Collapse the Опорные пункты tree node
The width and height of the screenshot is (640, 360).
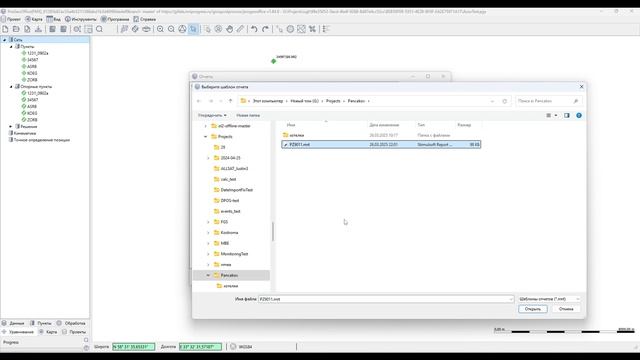pos(11,87)
